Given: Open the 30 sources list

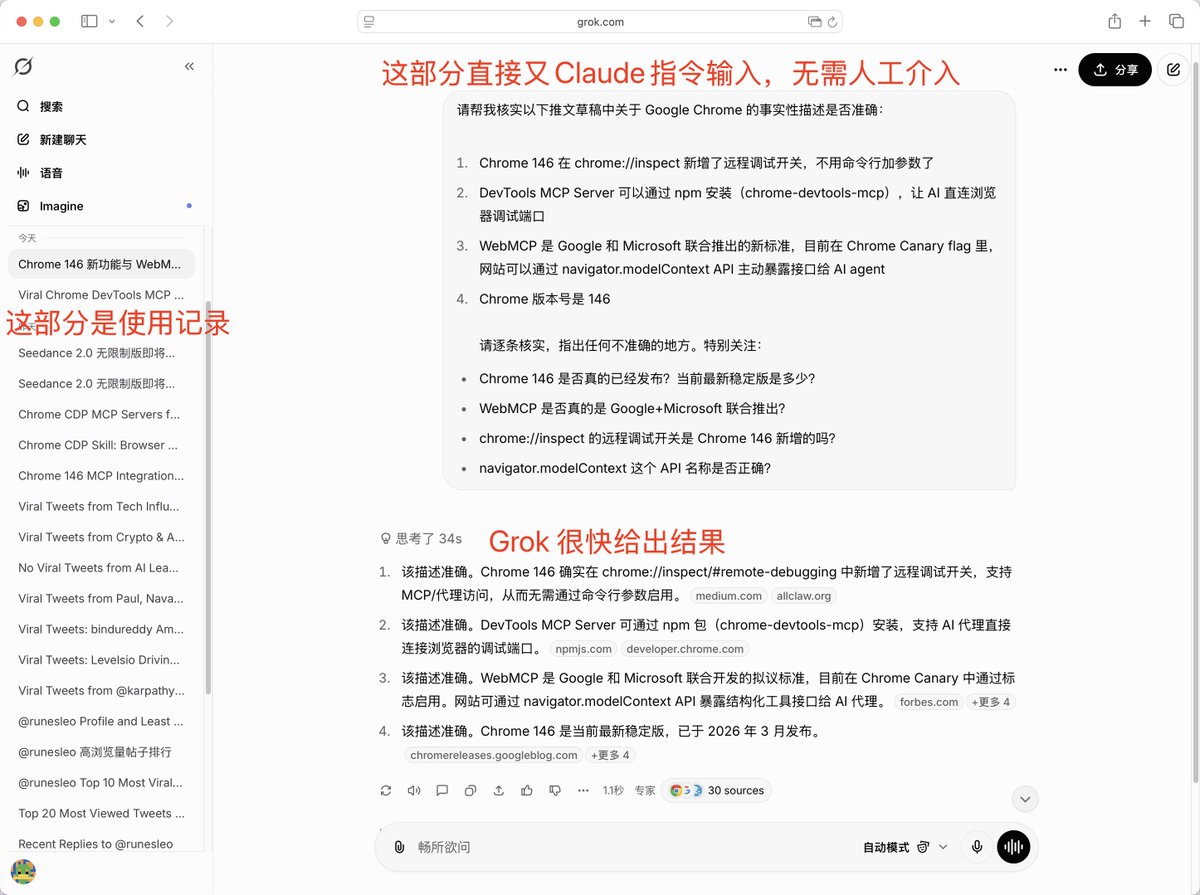Looking at the screenshot, I should click(717, 790).
